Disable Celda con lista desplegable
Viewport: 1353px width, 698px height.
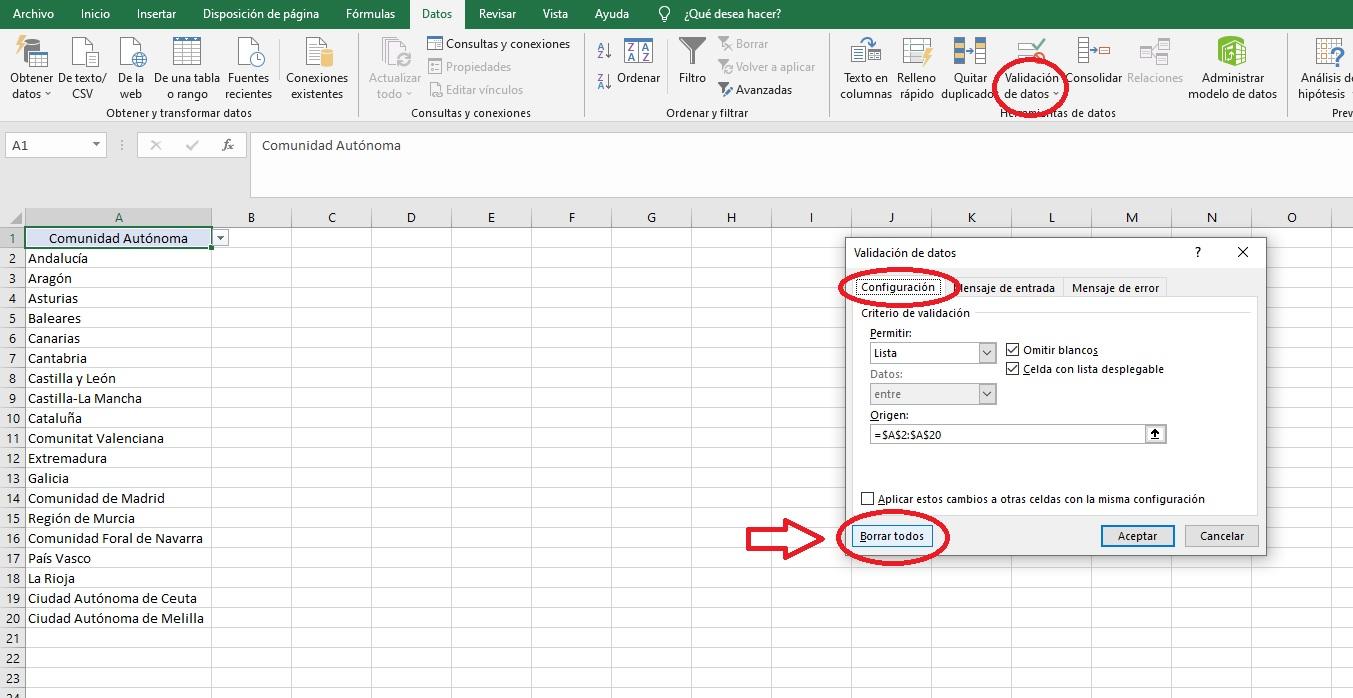1012,368
